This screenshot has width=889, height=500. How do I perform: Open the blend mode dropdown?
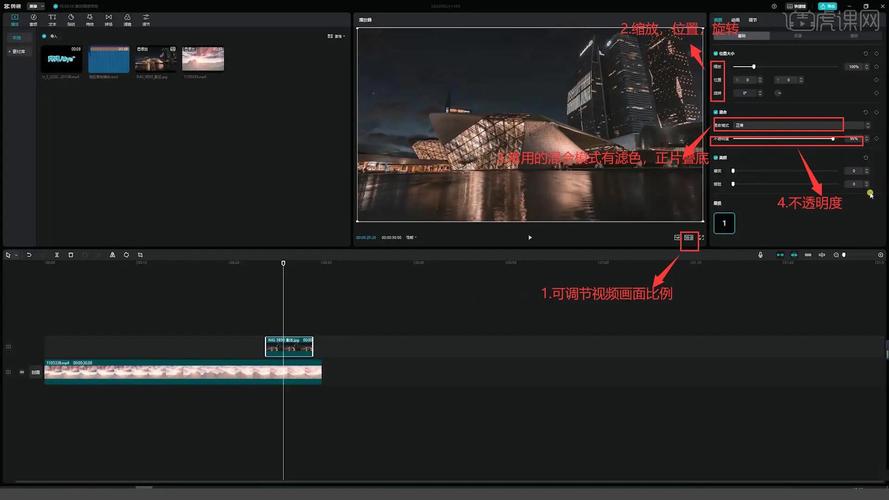pos(800,125)
